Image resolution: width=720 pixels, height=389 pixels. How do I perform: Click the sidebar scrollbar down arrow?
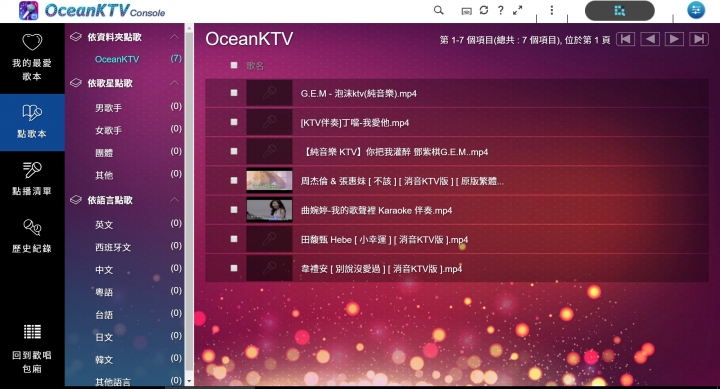click(x=189, y=381)
